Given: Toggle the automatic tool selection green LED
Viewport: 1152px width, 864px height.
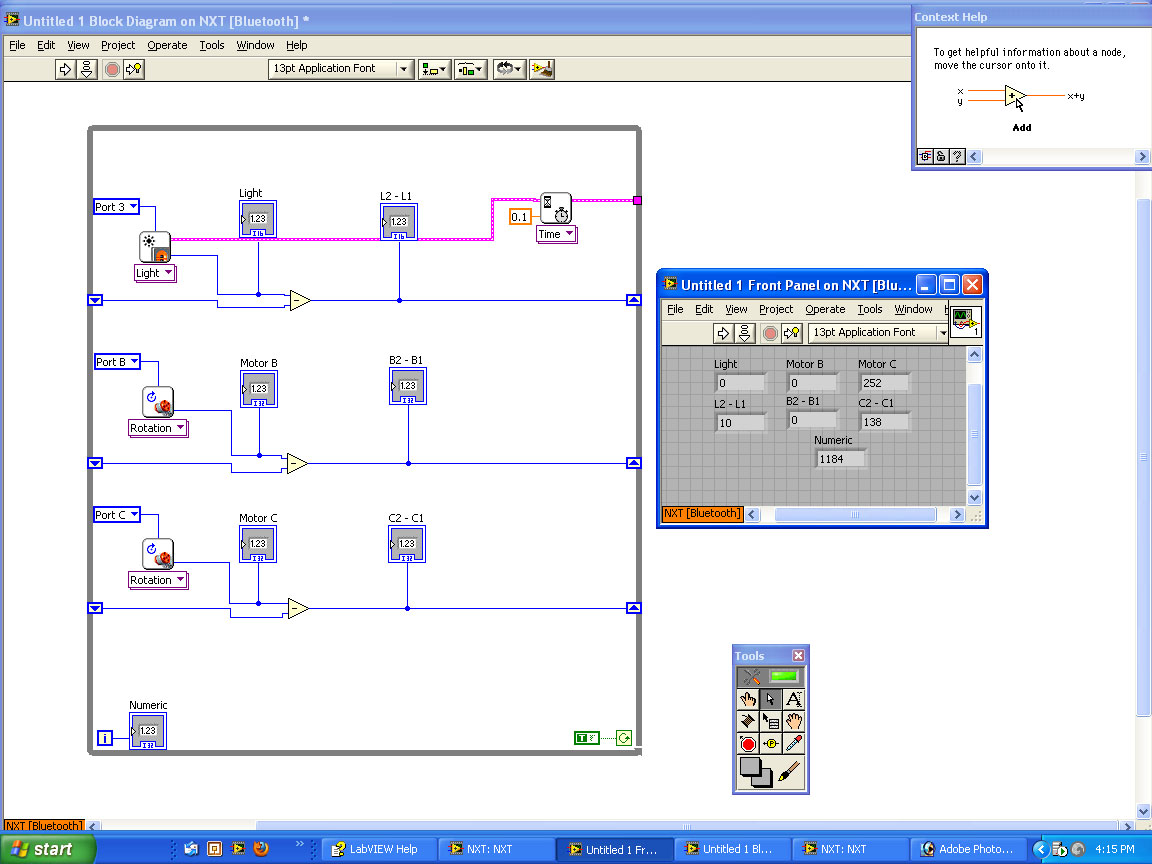Looking at the screenshot, I should click(784, 677).
